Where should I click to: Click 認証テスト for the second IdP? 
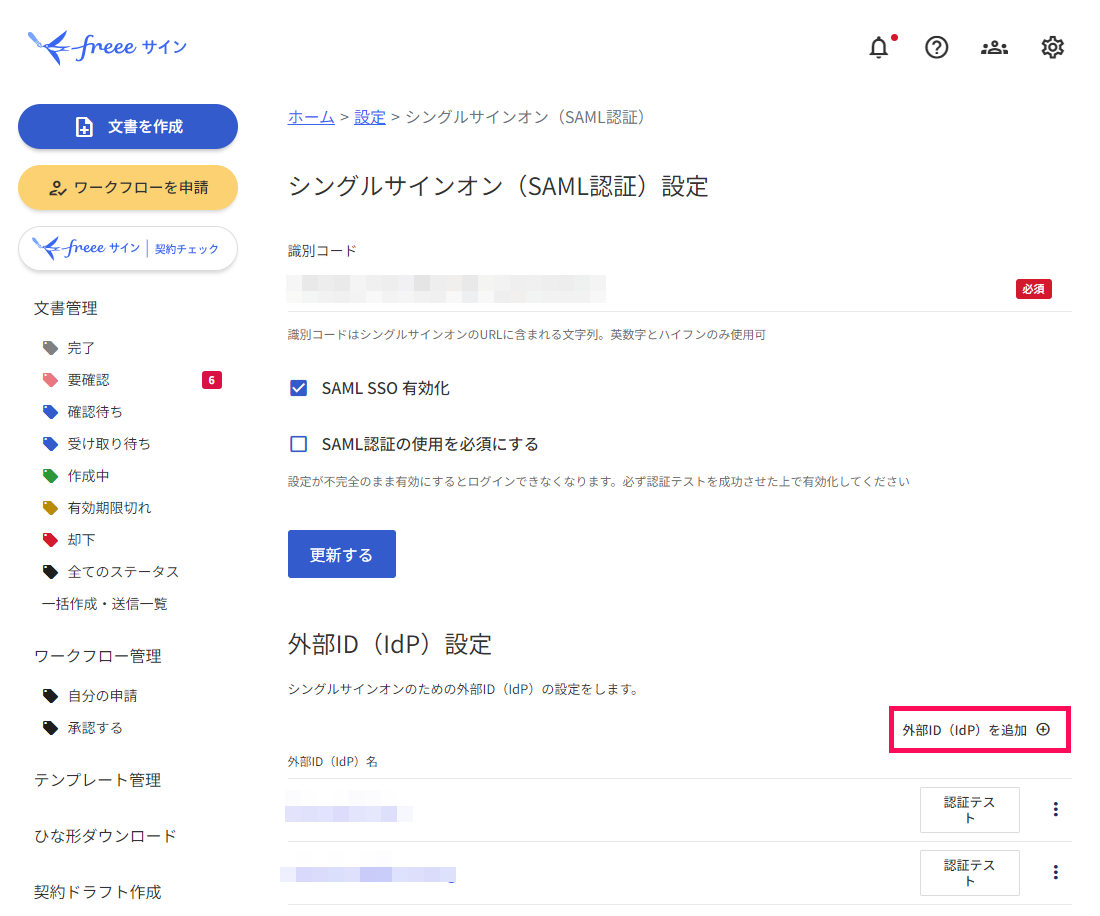(x=970, y=873)
